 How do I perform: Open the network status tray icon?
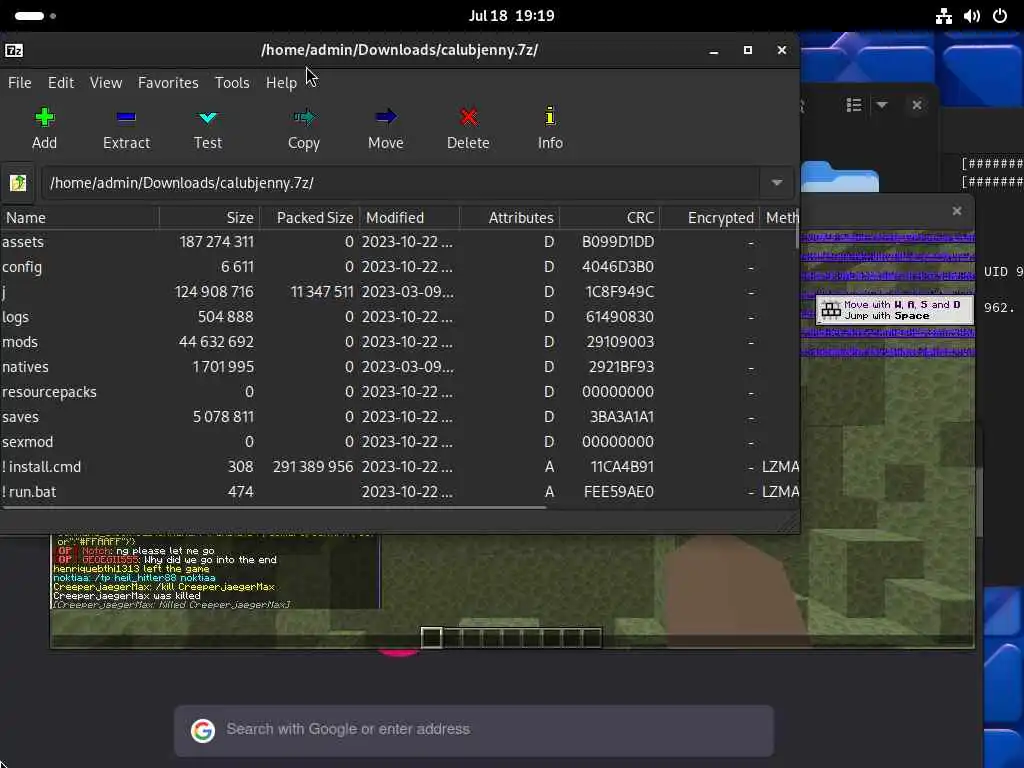(x=943, y=16)
